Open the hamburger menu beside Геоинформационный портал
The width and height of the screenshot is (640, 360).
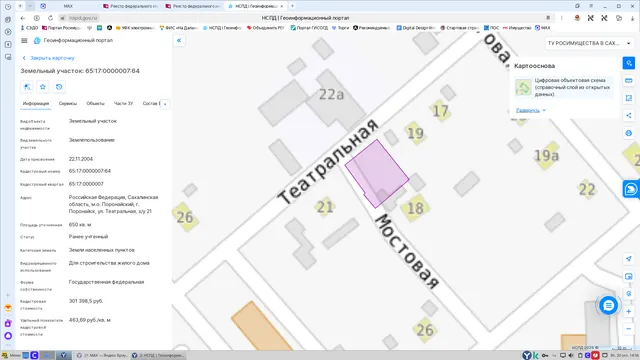24,40
